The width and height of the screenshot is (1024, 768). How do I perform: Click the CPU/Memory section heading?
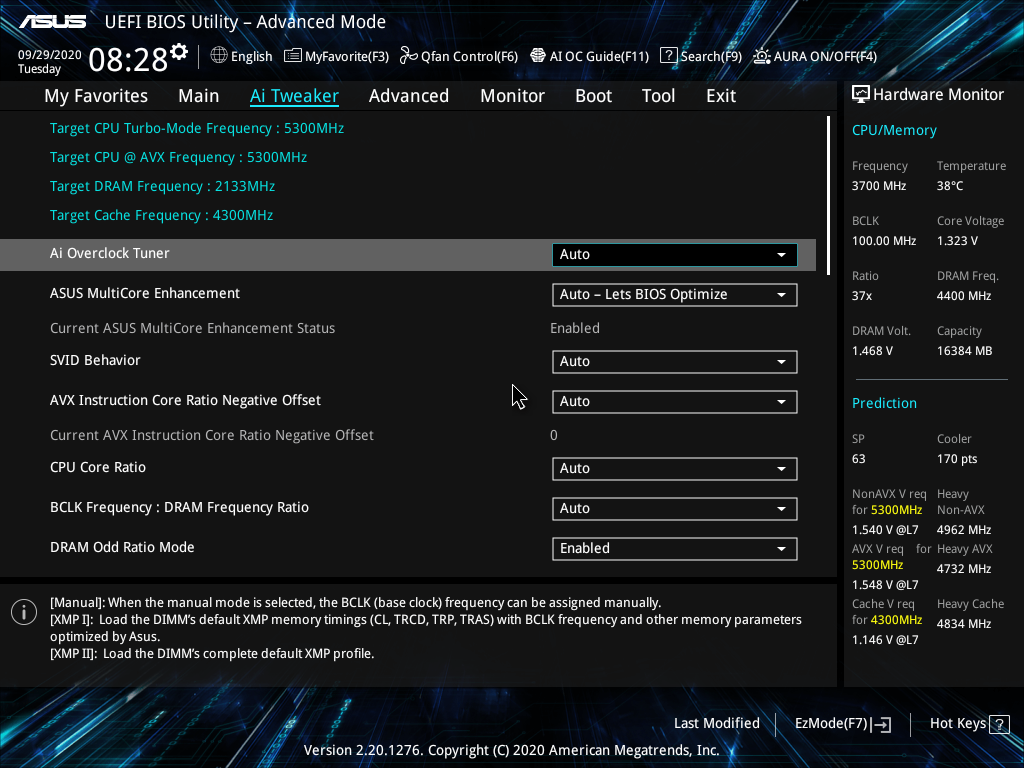coord(894,131)
